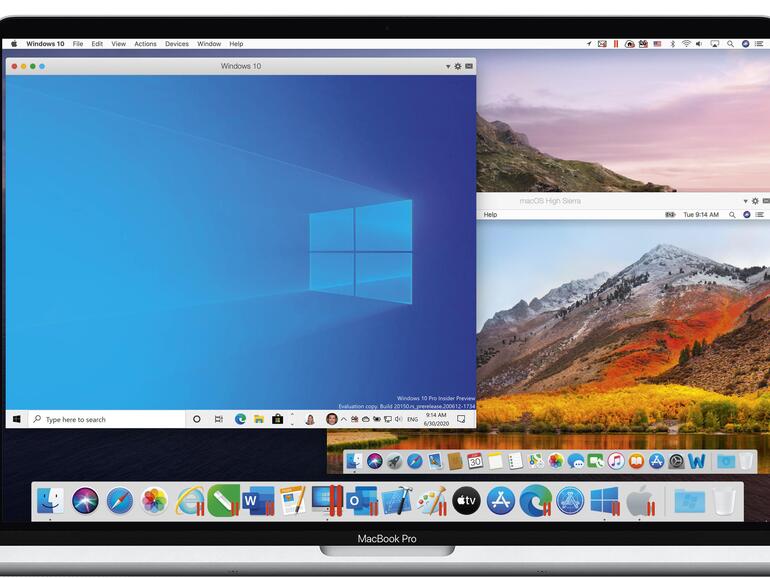770x578 pixels.
Task: Open Bluetooth status in the Mac menu bar
Action: pos(672,44)
